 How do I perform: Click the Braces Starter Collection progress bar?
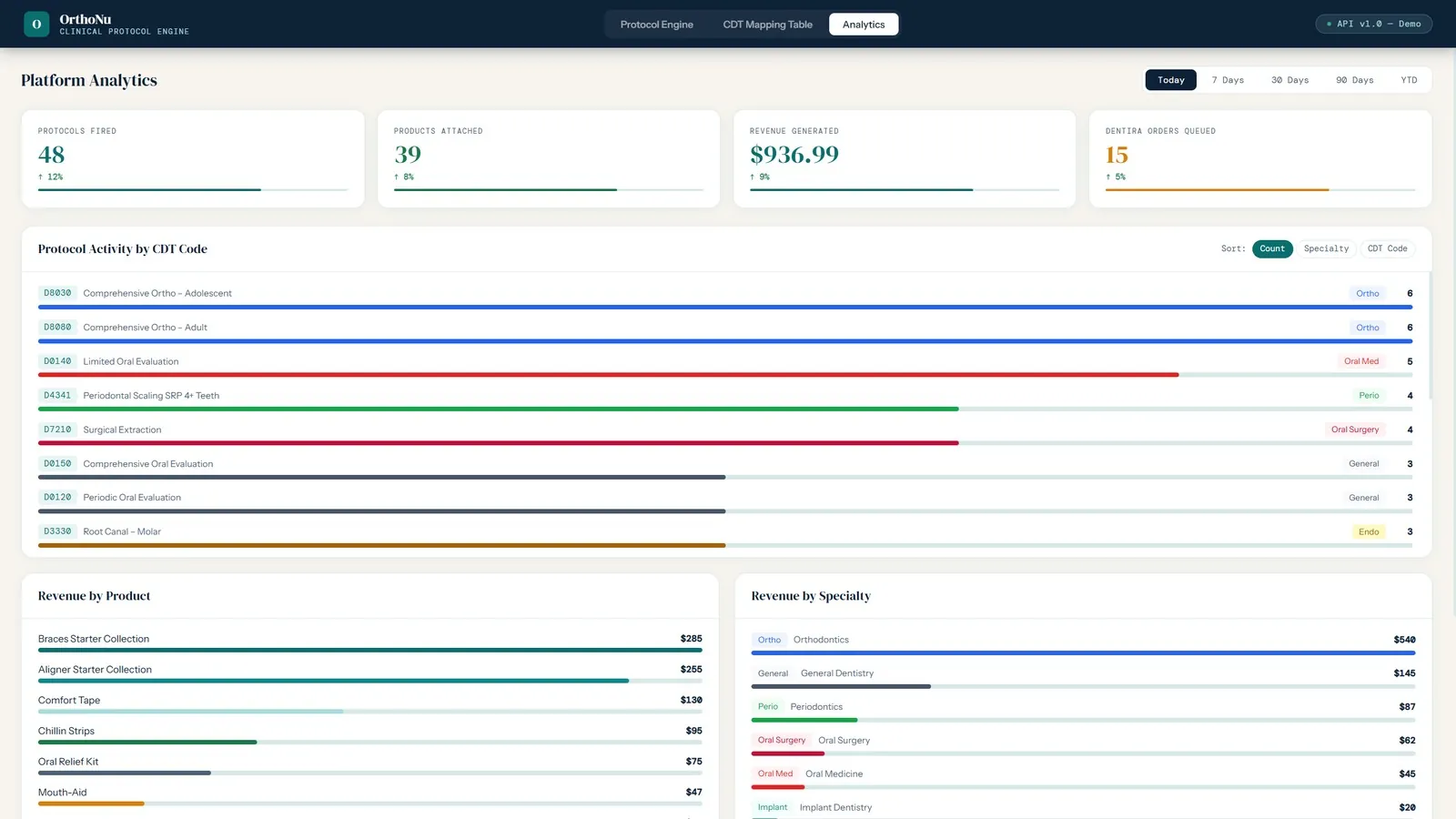pyautogui.click(x=370, y=650)
